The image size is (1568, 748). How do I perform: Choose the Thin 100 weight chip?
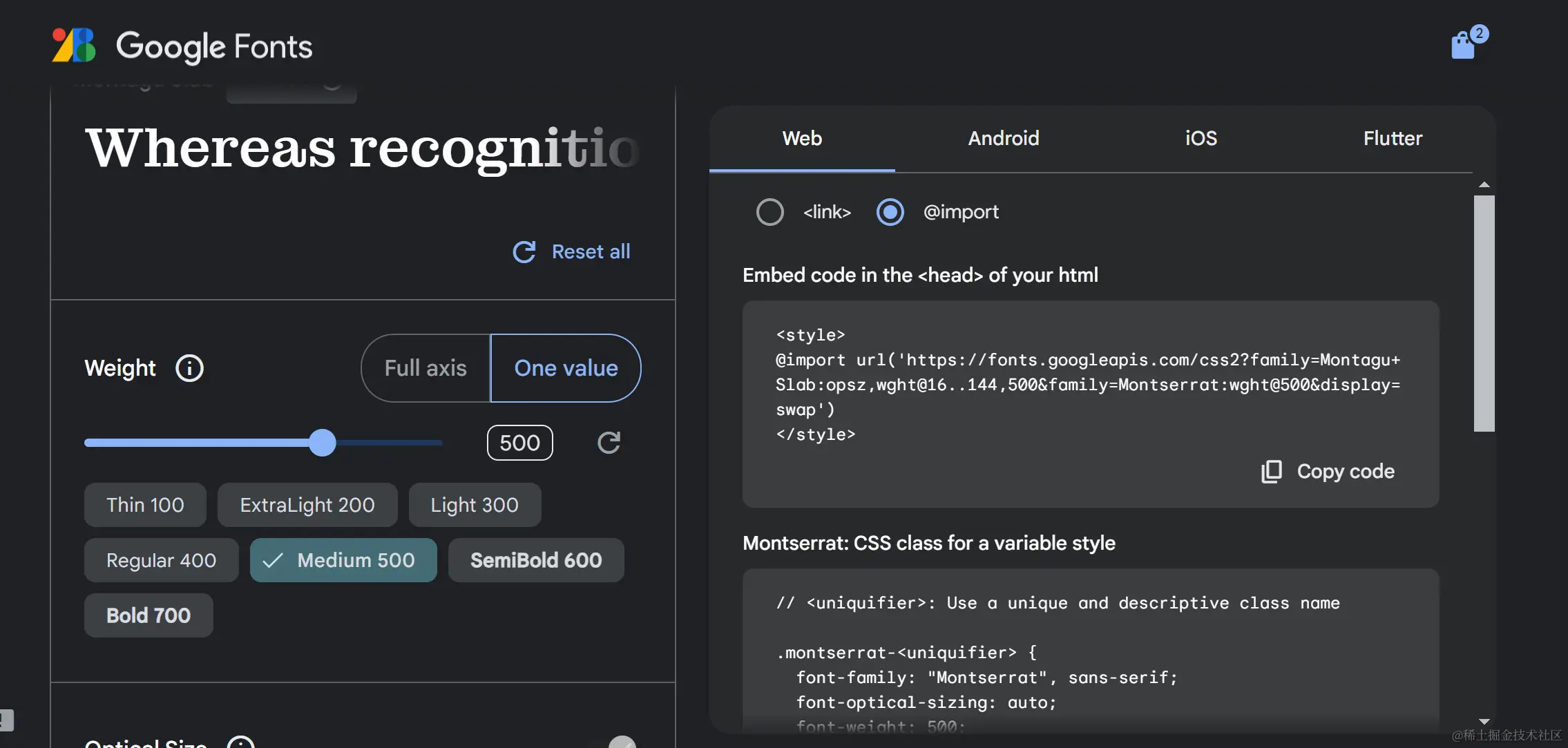pyautogui.click(x=145, y=505)
